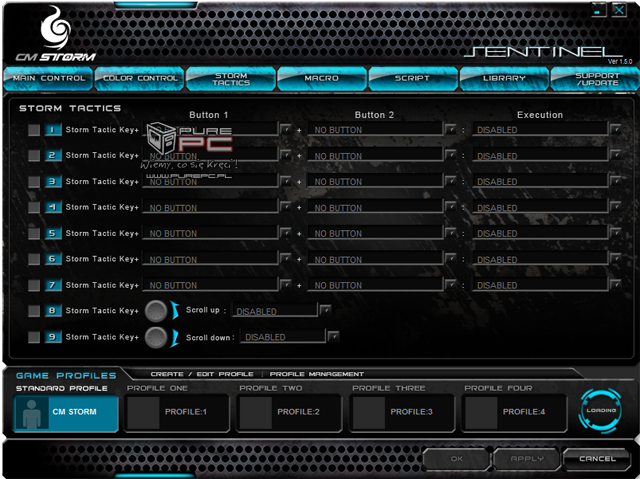Click the number 7 Storm Tactic badge

point(53,285)
